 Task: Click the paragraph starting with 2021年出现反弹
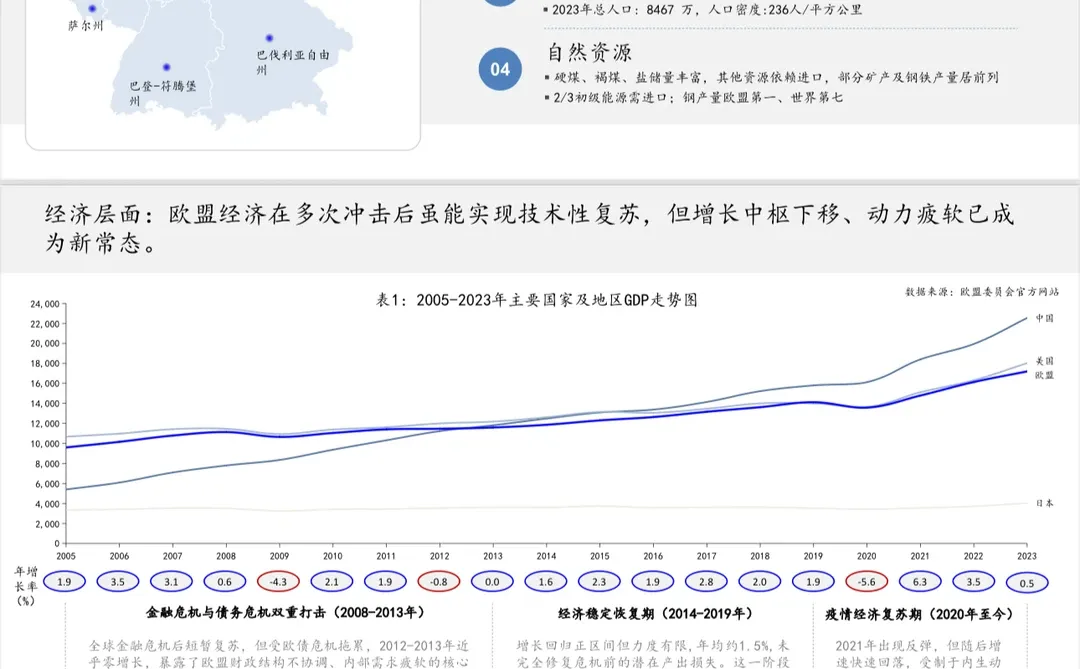[918, 655]
